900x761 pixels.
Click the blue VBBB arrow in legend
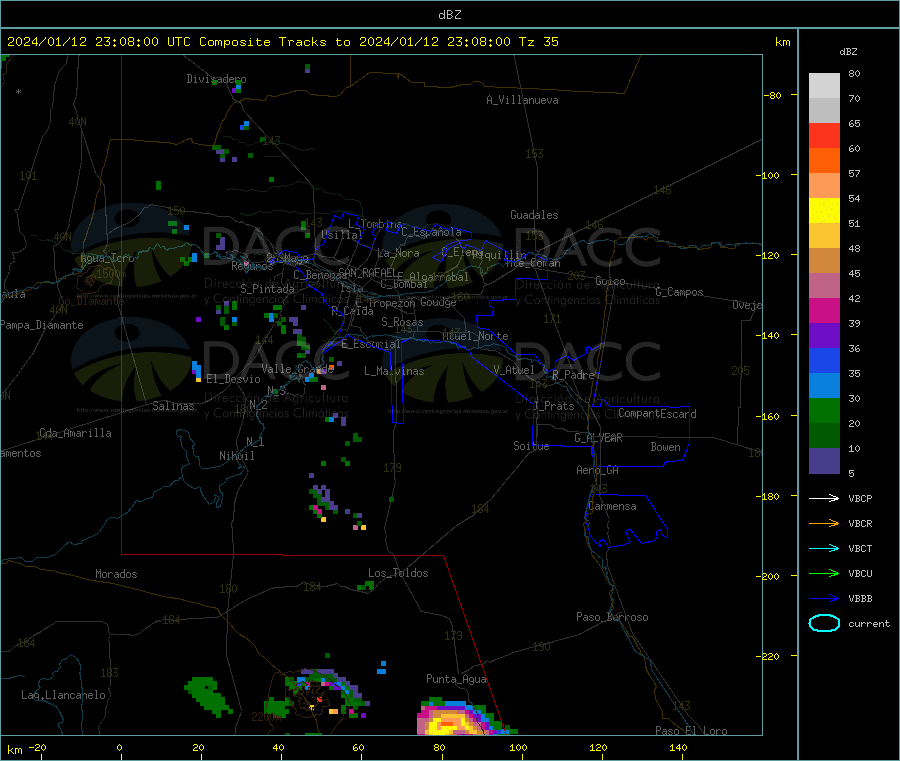coord(824,598)
